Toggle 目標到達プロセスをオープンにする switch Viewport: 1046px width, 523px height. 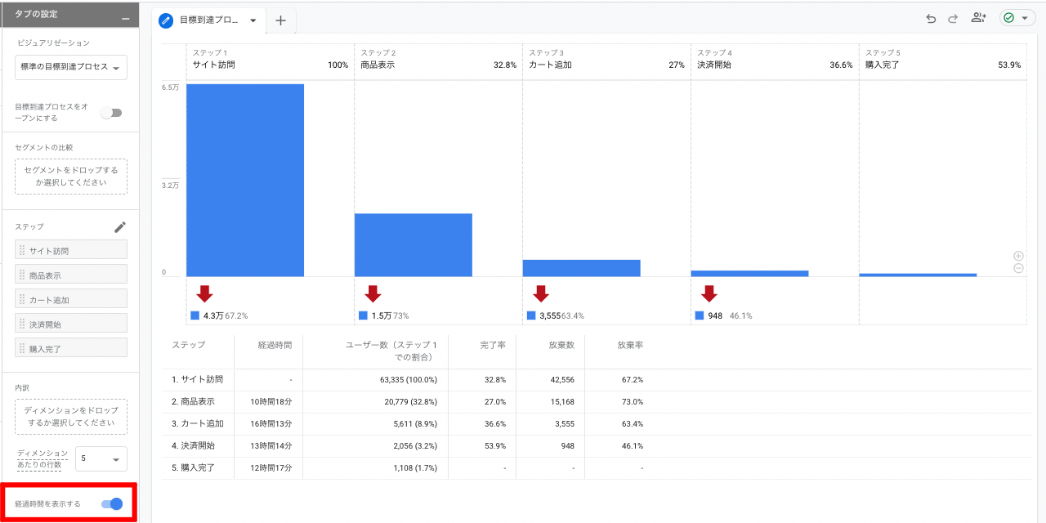(111, 113)
